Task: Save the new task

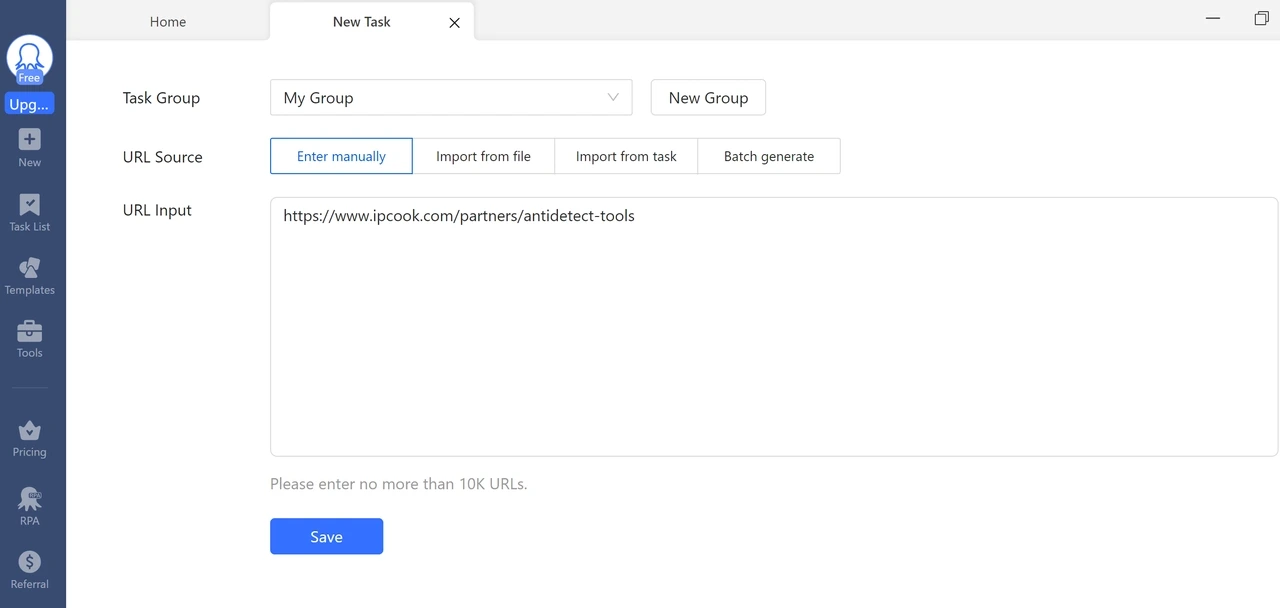Action: pyautogui.click(x=326, y=536)
